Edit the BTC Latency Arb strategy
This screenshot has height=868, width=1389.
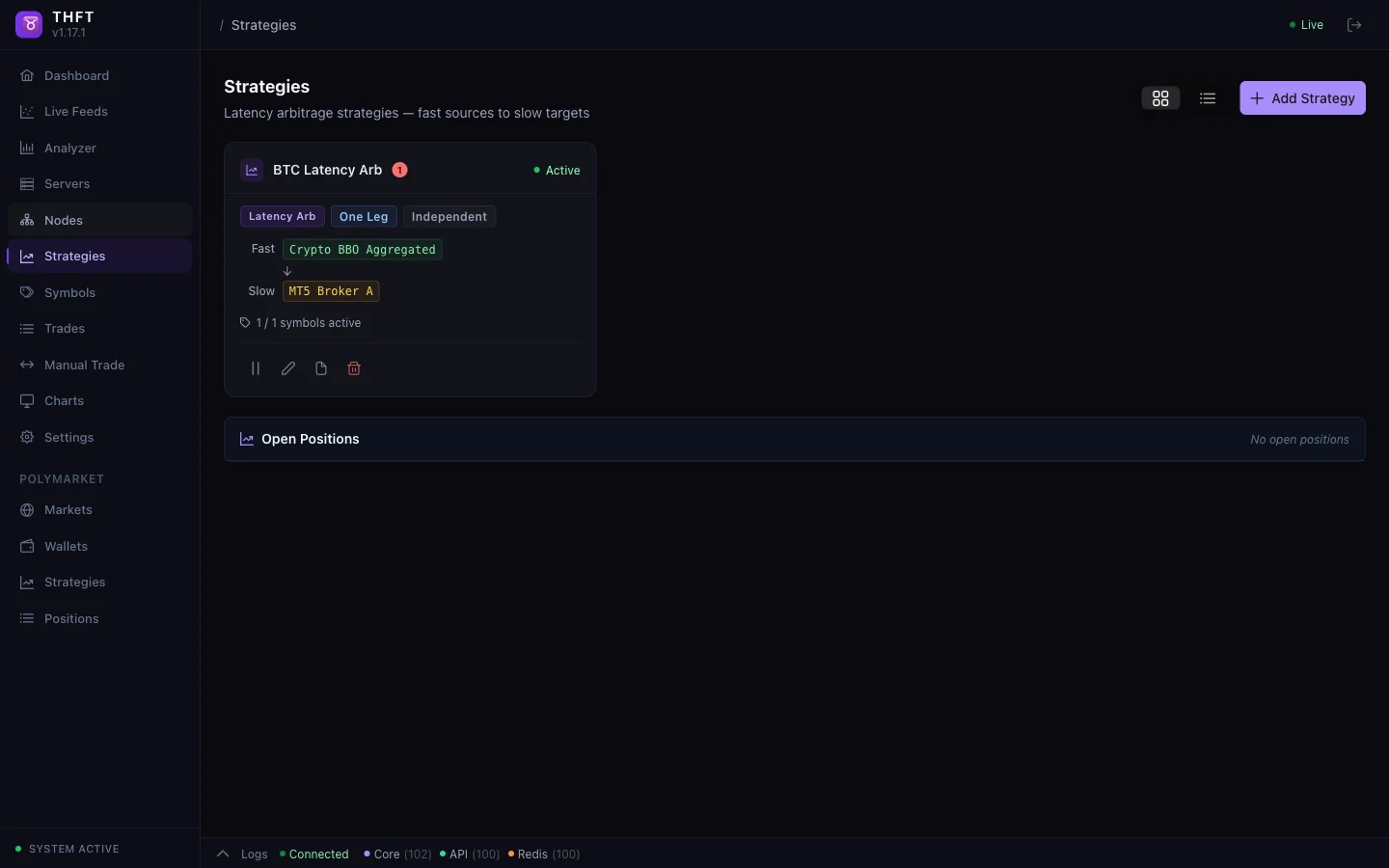(x=288, y=368)
